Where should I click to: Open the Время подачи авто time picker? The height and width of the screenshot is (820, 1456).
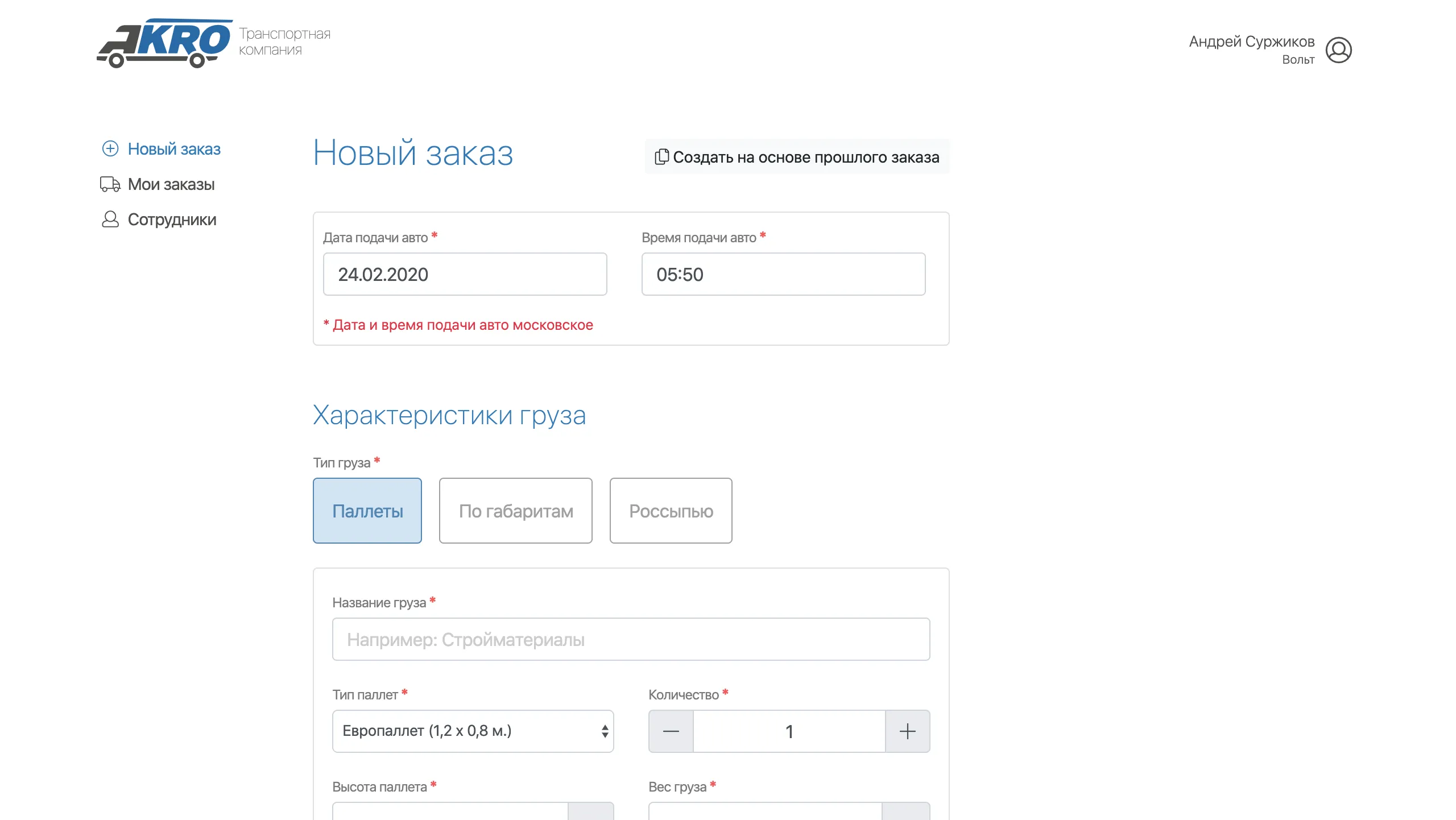pyautogui.click(x=783, y=274)
